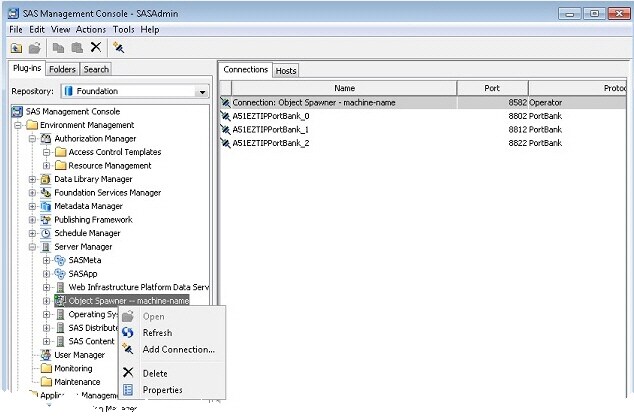The height and width of the screenshot is (419, 634).
Task: Select the Connection: Object Spawner row
Action: (x=423, y=103)
